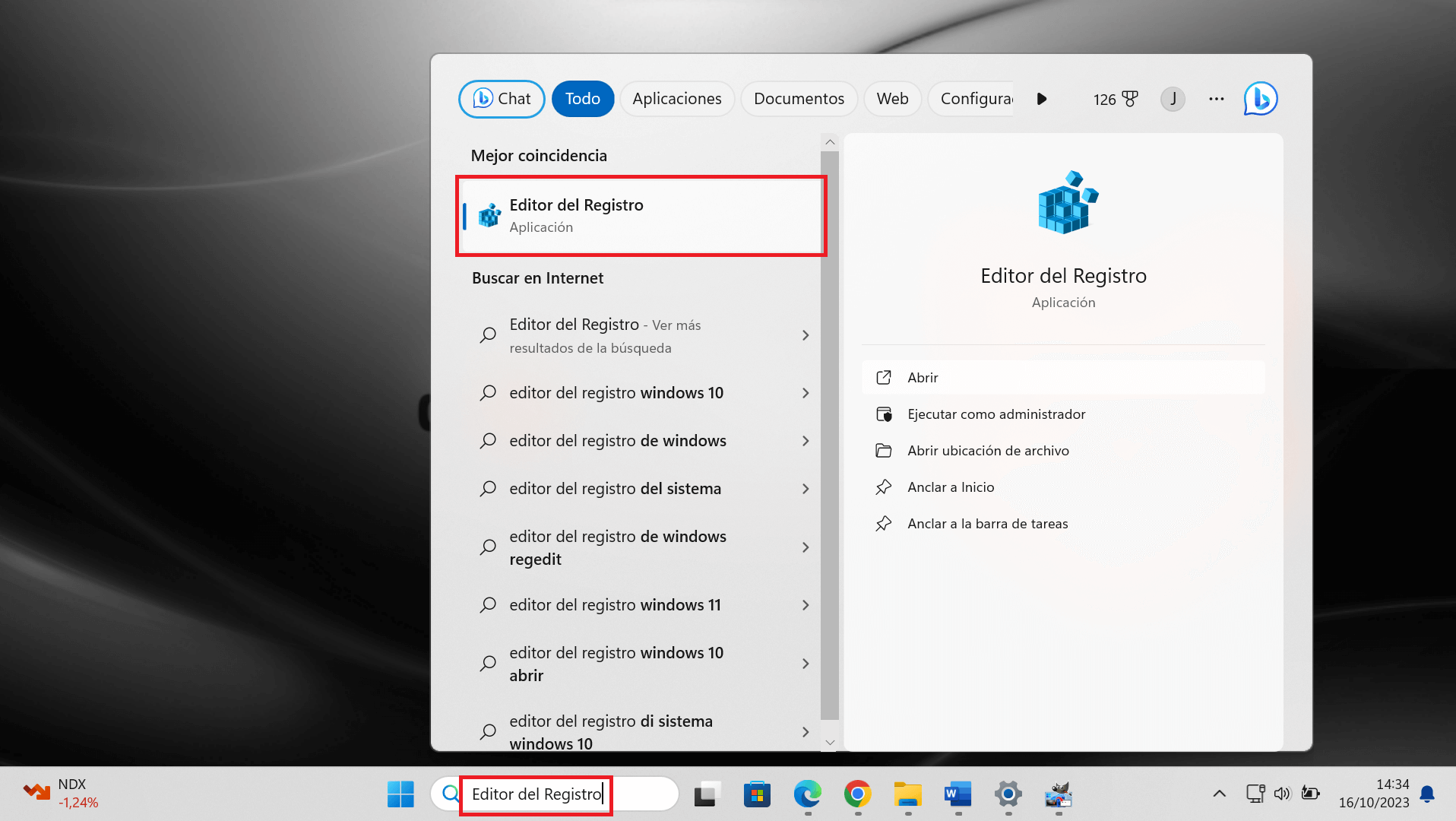Open the Windows Start button
Image resolution: width=1456 pixels, height=821 pixels.
[400, 794]
